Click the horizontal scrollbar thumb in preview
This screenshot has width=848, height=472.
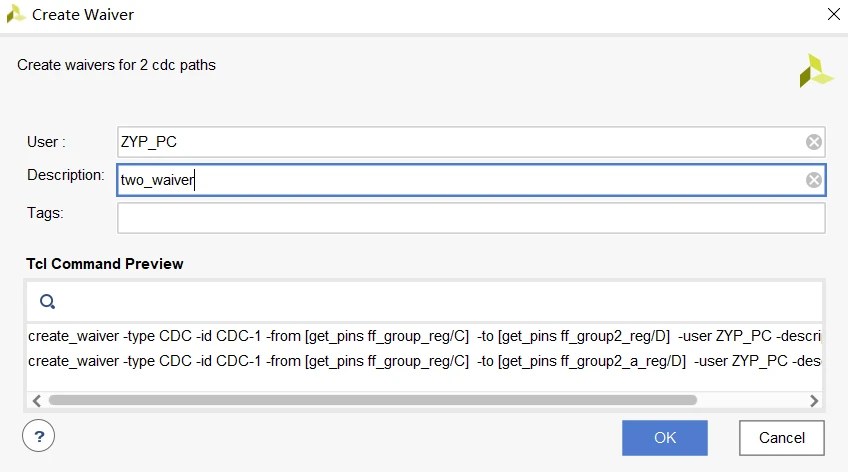(x=372, y=400)
